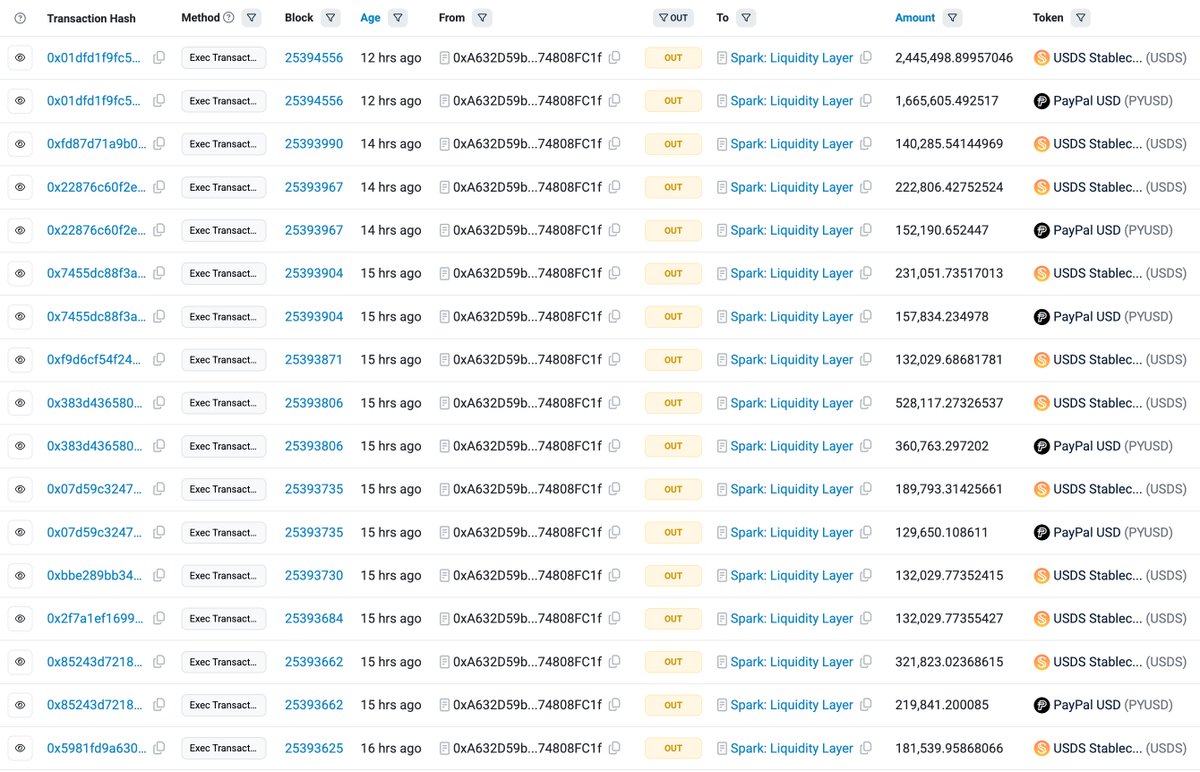Click PayPal USD icon in 360,763.297202 row
This screenshot has height=772, width=1200.
pos(1041,446)
